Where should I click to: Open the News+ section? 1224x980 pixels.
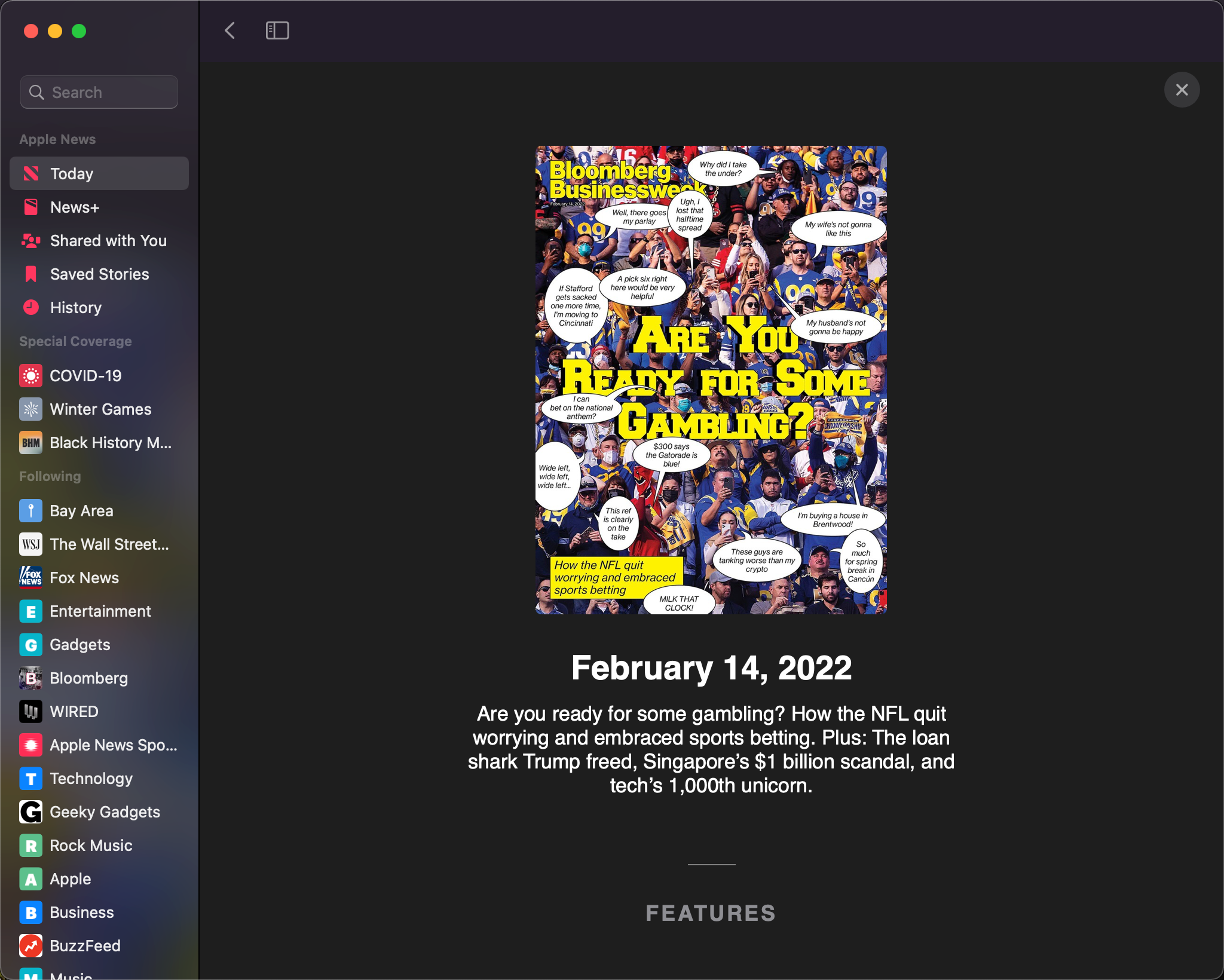click(74, 207)
